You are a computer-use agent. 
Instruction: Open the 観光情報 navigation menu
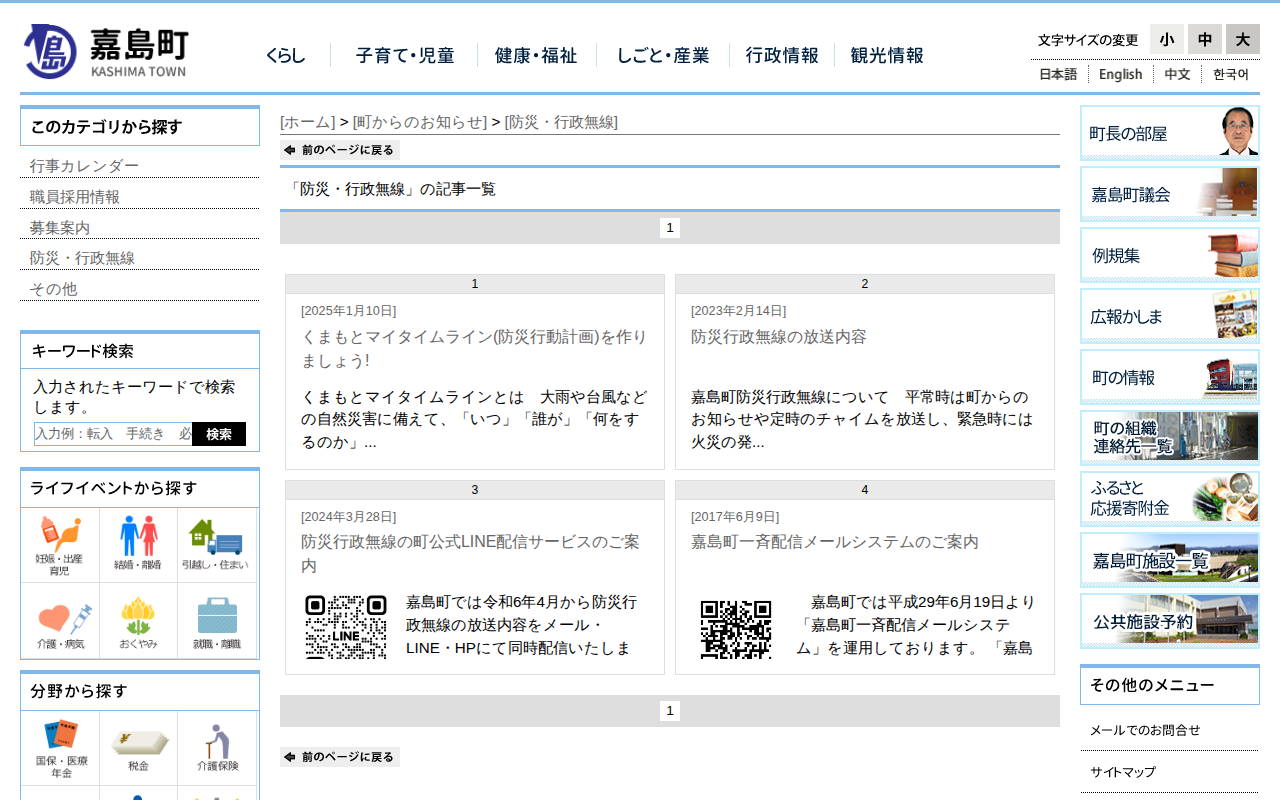coord(887,56)
